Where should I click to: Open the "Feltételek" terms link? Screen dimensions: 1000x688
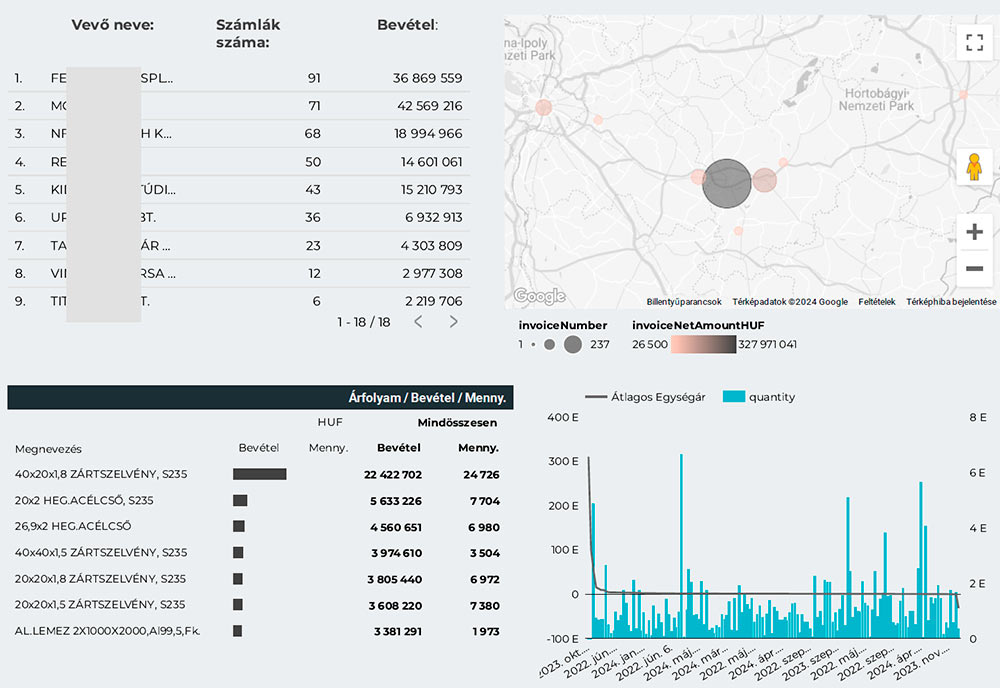(x=876, y=301)
